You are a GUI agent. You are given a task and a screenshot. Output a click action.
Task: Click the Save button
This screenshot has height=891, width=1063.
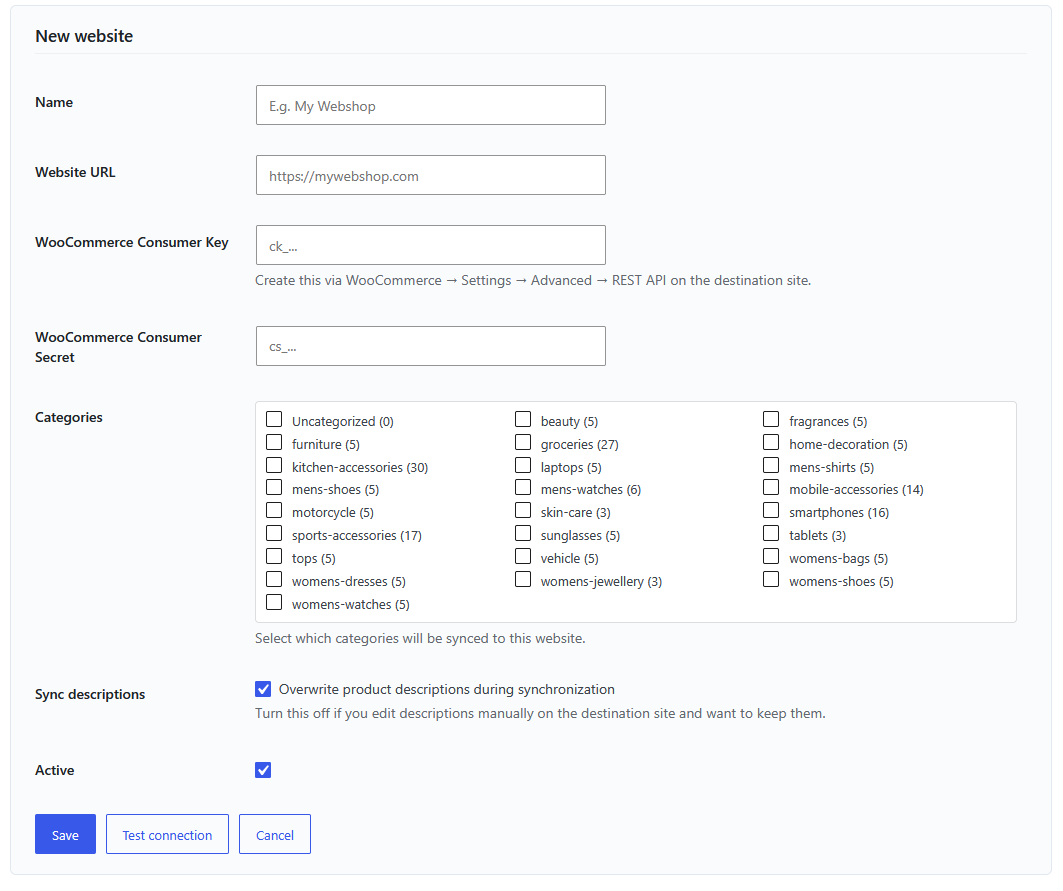tap(65, 834)
